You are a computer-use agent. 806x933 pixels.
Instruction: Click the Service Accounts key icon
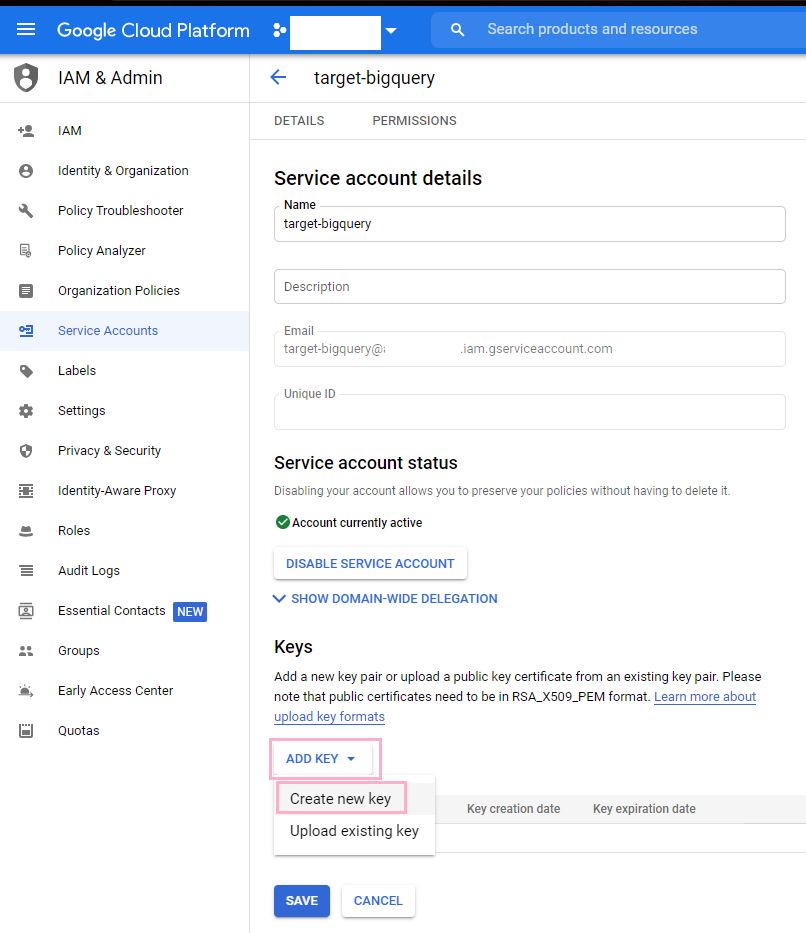26,330
